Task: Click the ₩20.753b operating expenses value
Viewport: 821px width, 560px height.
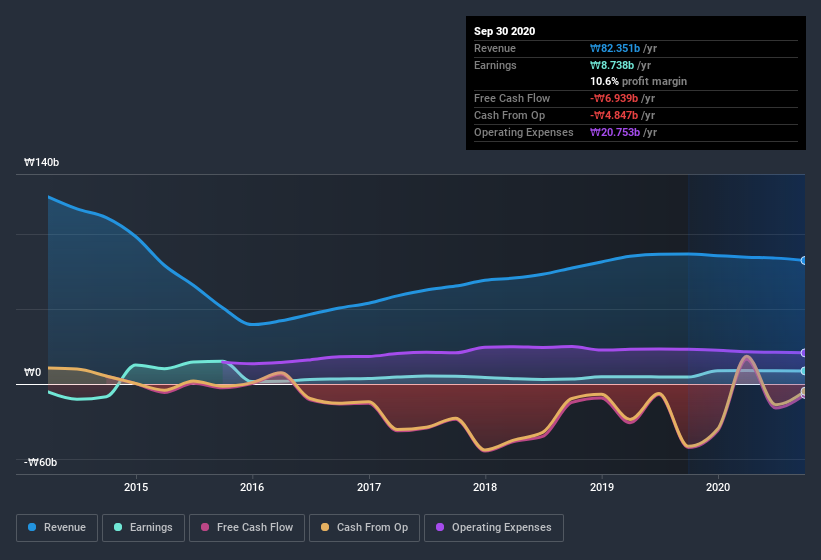Action: click(615, 132)
